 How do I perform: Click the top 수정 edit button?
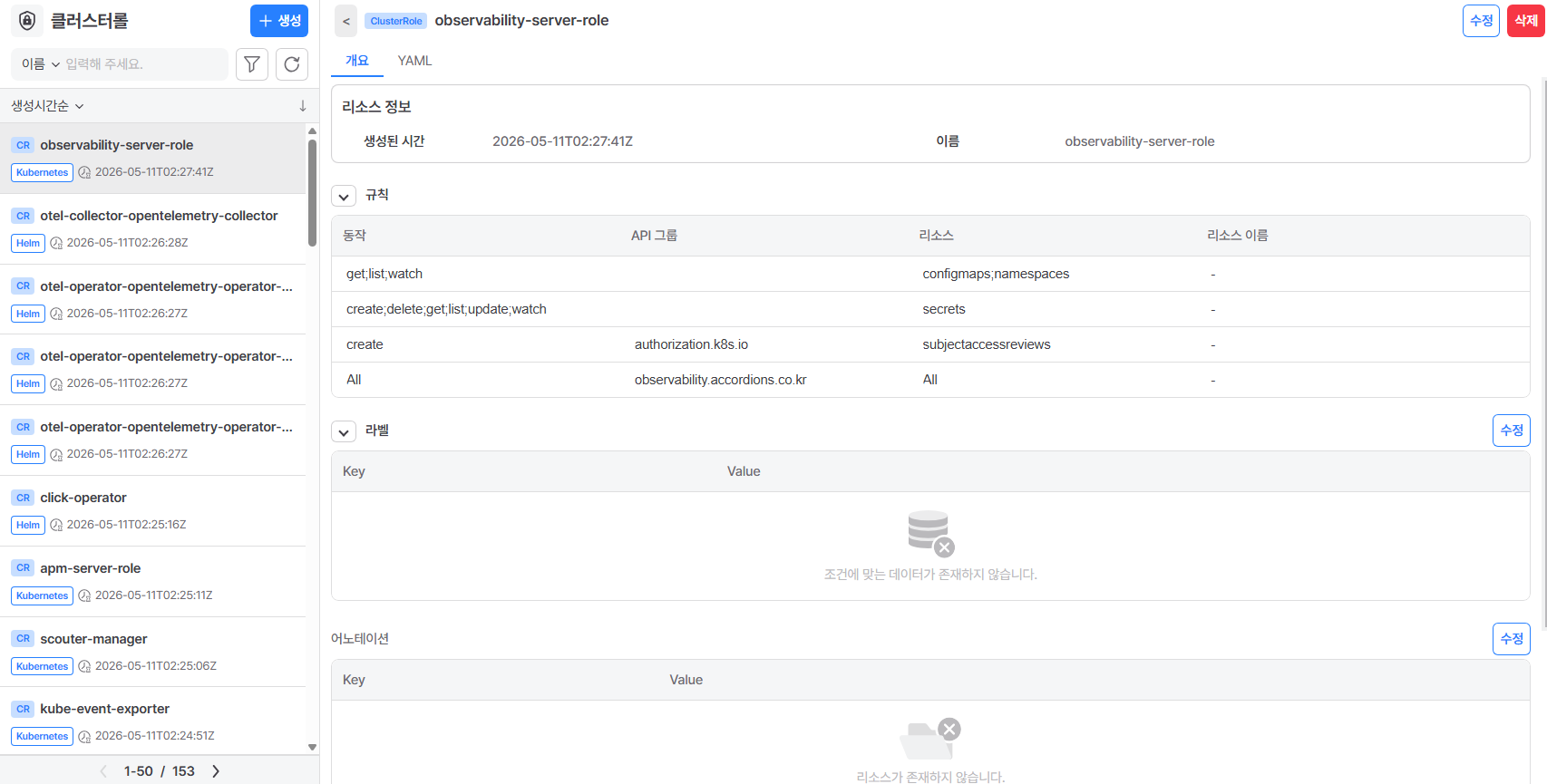pyautogui.click(x=1481, y=21)
